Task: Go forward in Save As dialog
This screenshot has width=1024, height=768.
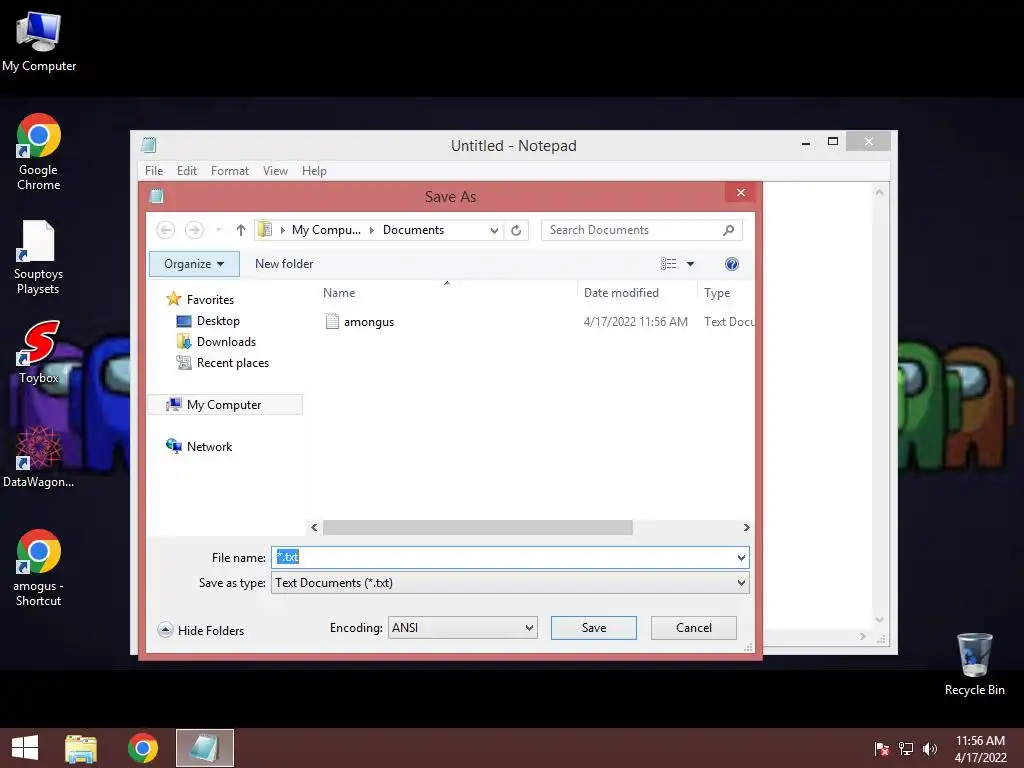Action: 194,230
